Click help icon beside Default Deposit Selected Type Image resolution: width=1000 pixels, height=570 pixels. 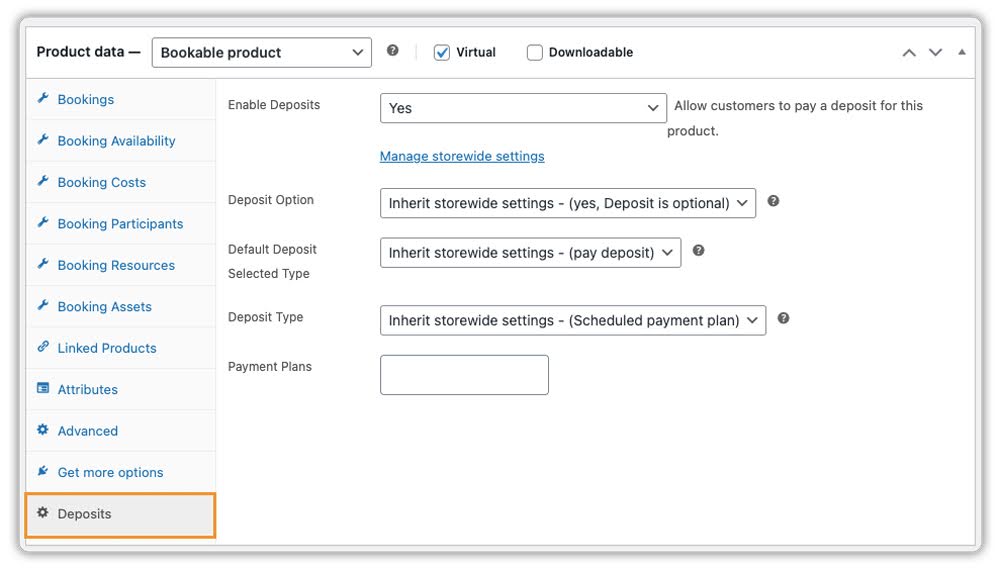tap(698, 251)
